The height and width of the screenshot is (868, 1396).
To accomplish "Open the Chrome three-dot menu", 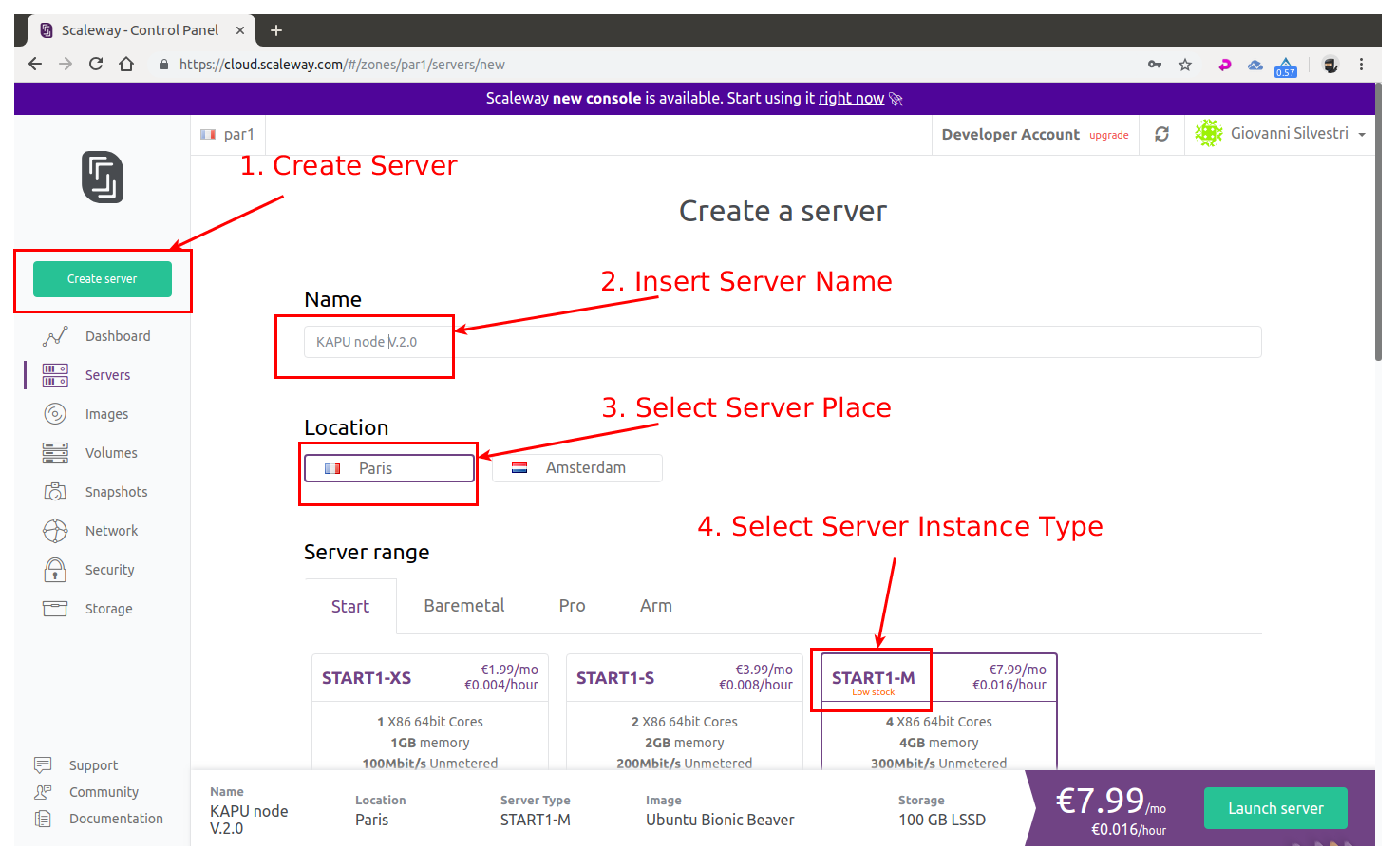I will [1361, 65].
